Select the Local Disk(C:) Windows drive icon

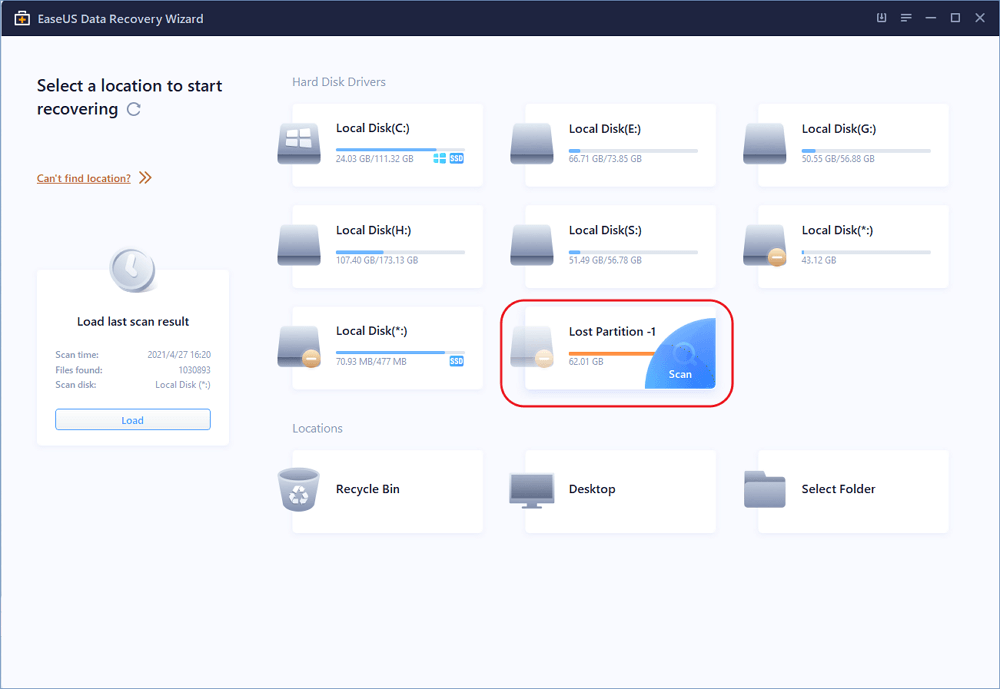(x=299, y=144)
